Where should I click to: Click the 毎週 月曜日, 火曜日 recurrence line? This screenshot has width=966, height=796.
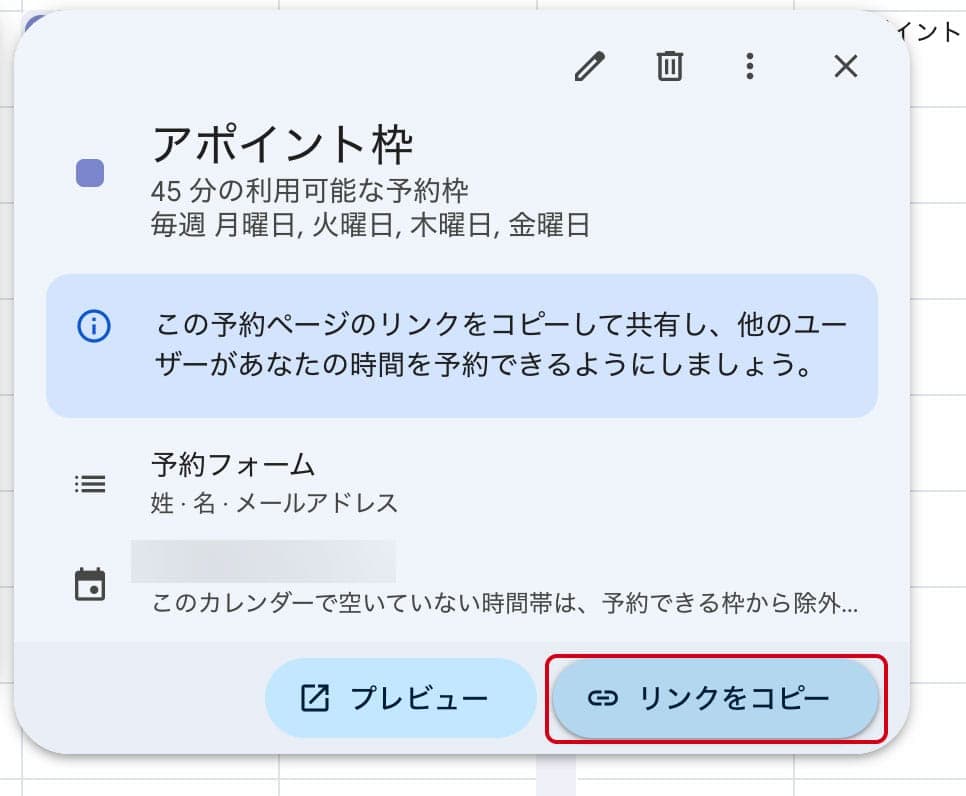click(x=369, y=225)
